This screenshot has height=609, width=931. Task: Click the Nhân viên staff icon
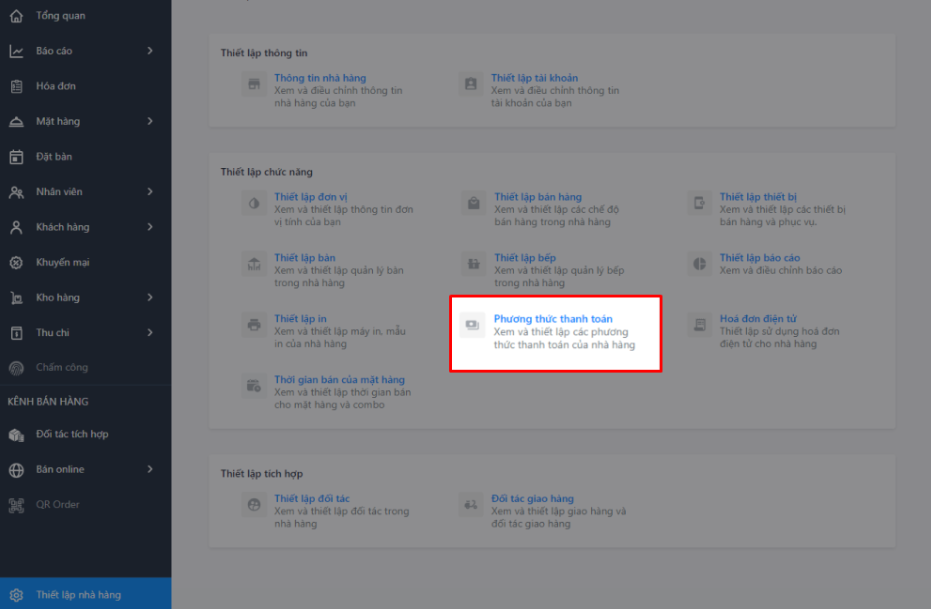tap(16, 192)
